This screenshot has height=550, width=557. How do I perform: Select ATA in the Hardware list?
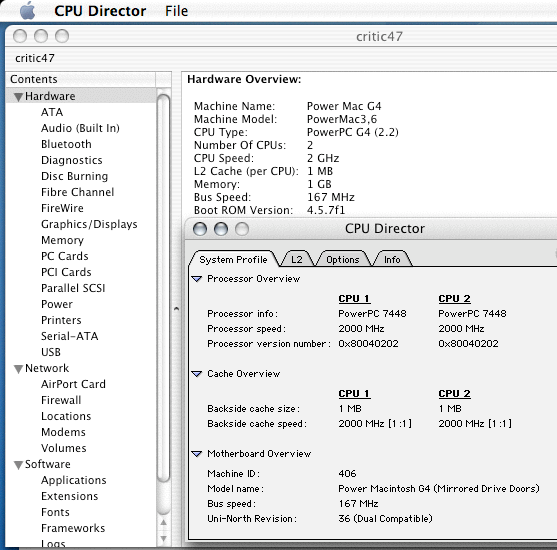click(x=52, y=112)
